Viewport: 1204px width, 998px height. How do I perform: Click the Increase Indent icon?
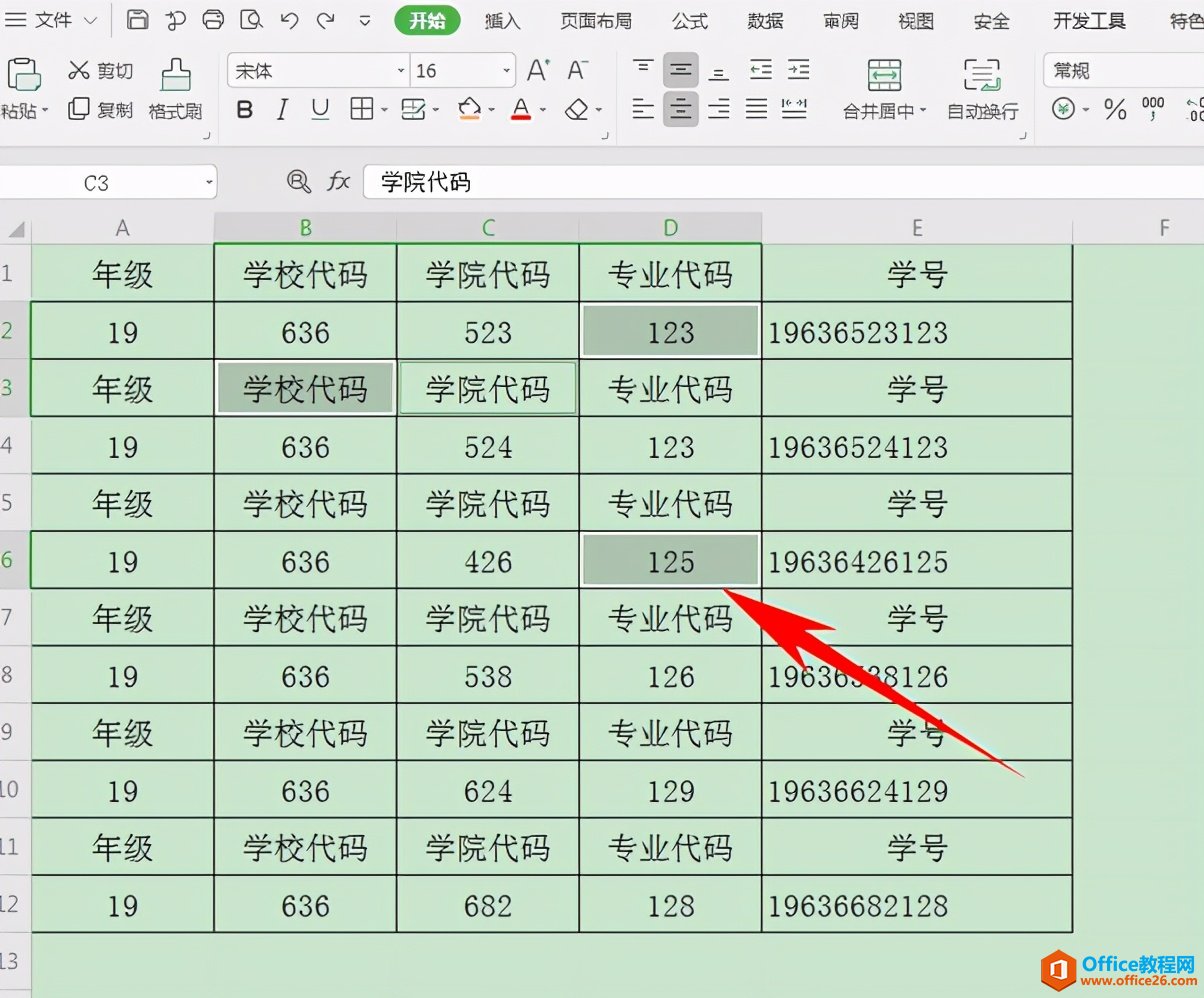click(x=797, y=70)
